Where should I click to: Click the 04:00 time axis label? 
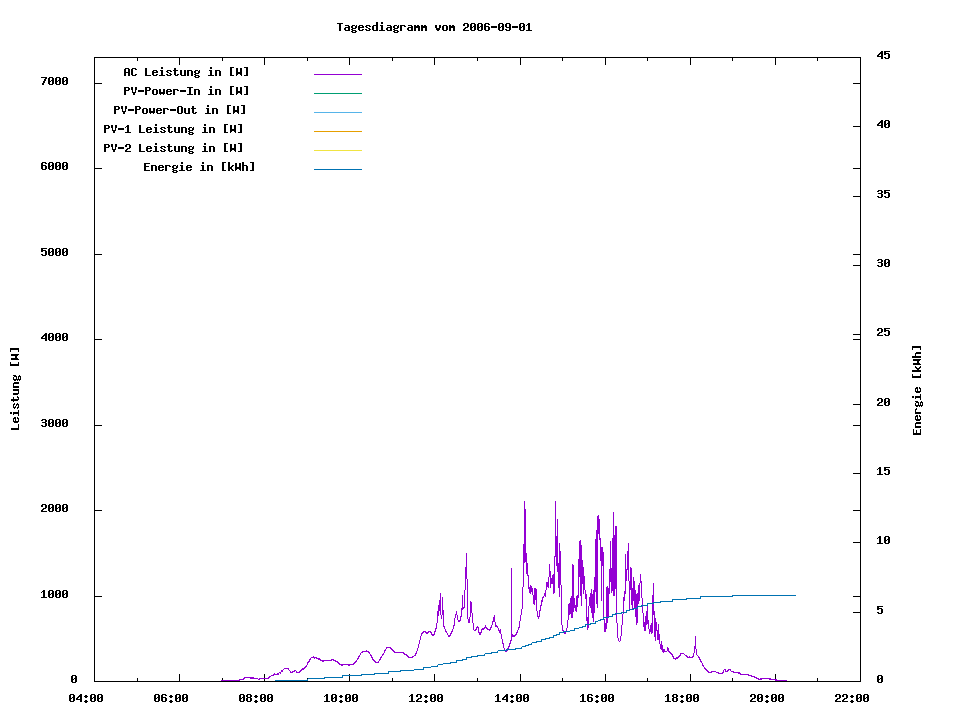[85, 698]
